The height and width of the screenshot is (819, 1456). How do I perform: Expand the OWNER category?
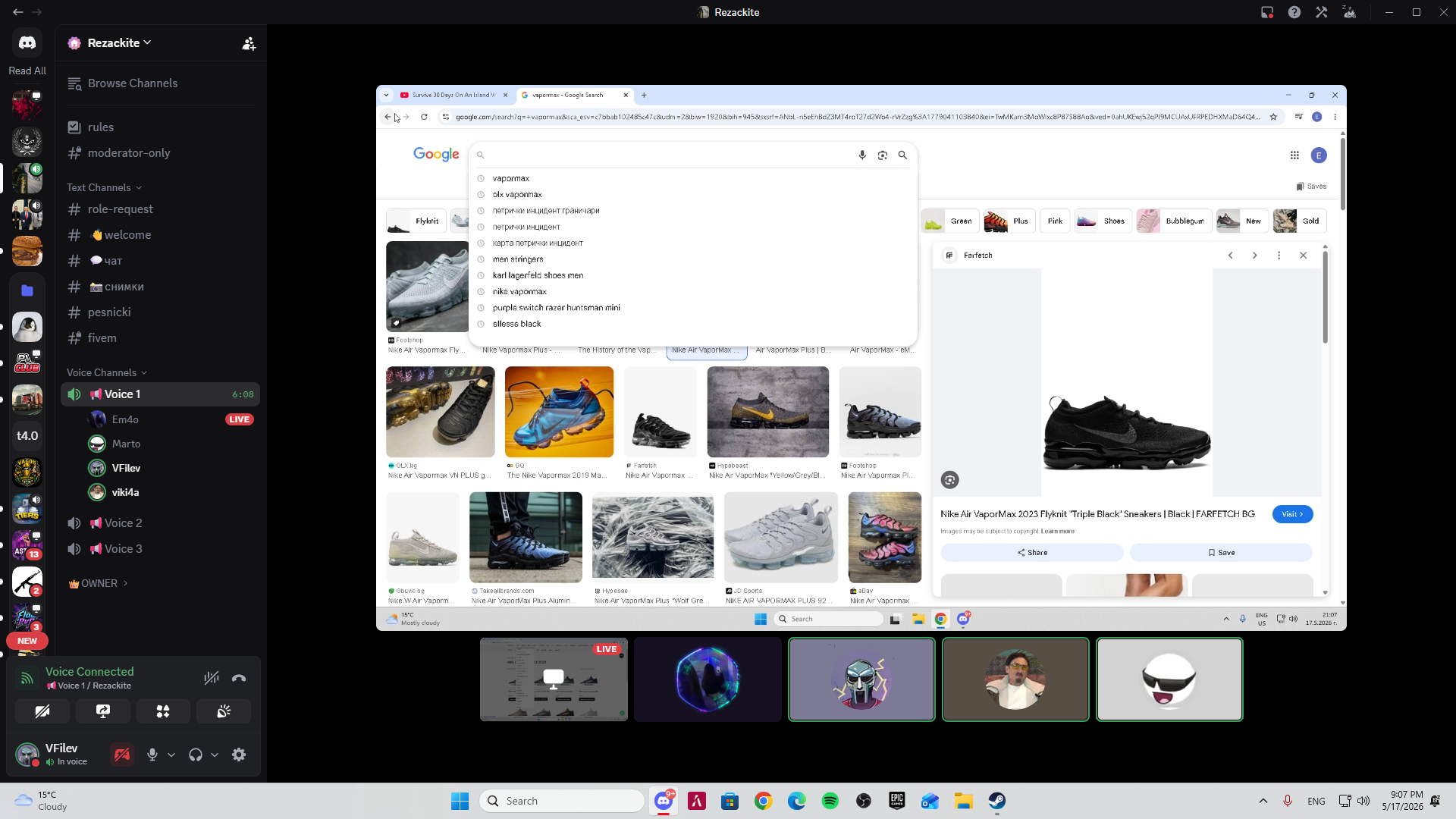pos(98,583)
